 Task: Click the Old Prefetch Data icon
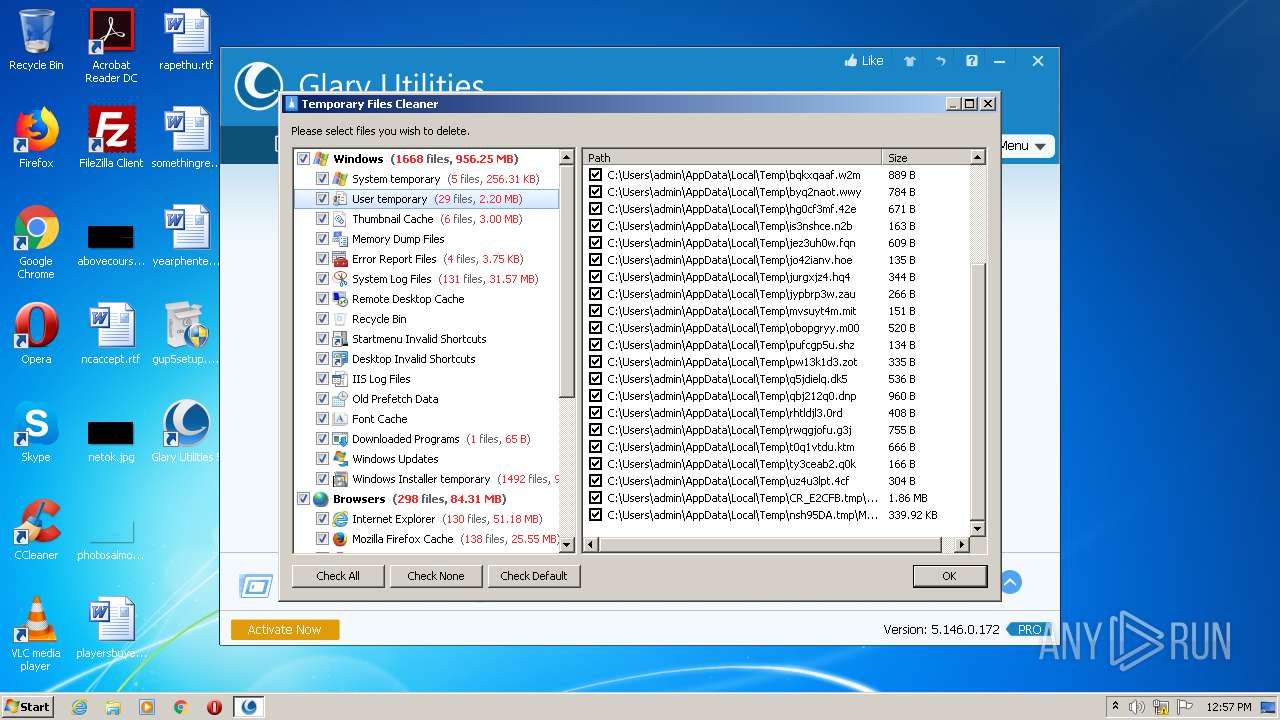(340, 399)
